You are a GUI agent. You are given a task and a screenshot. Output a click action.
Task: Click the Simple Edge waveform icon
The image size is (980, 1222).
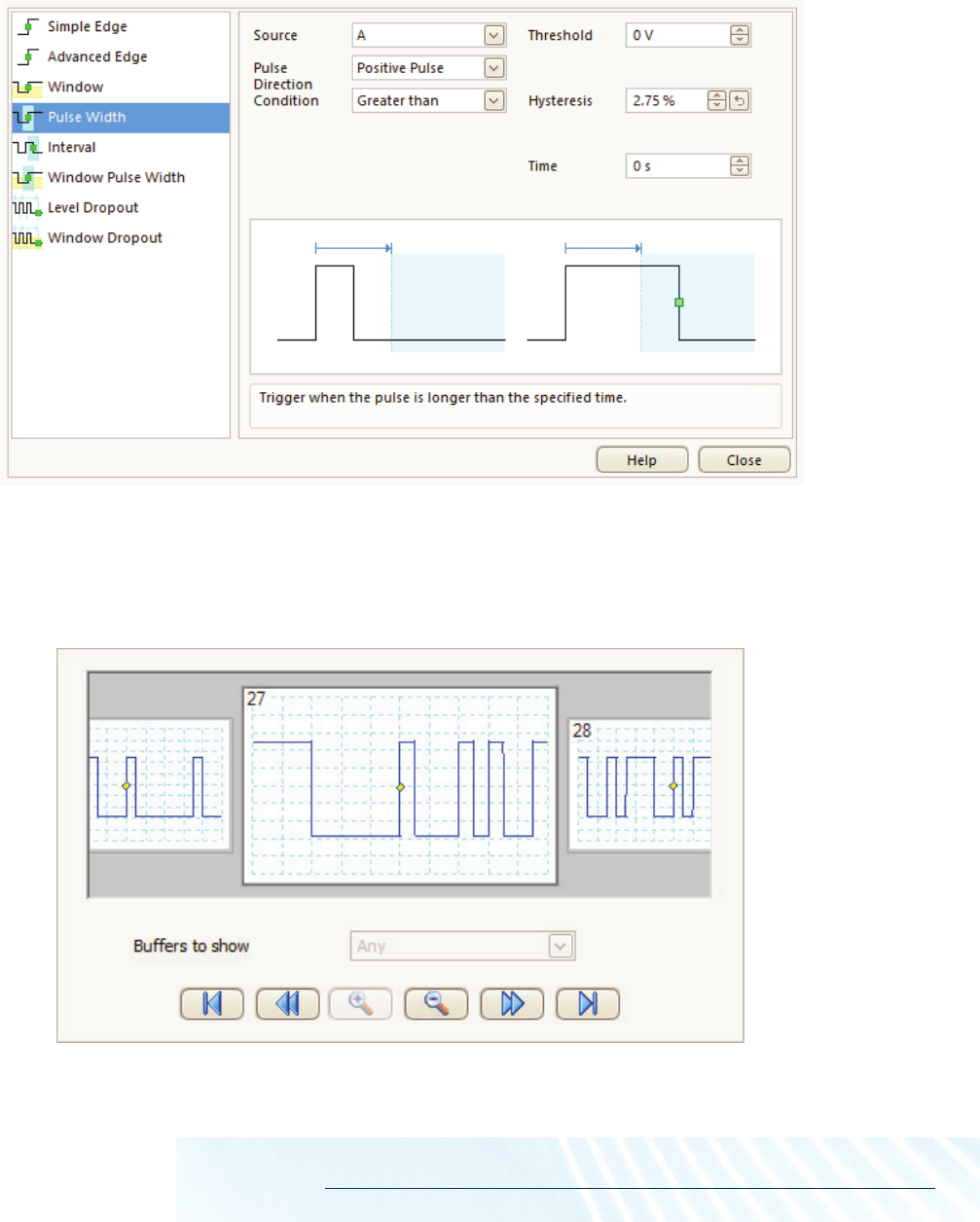pyautogui.click(x=28, y=26)
